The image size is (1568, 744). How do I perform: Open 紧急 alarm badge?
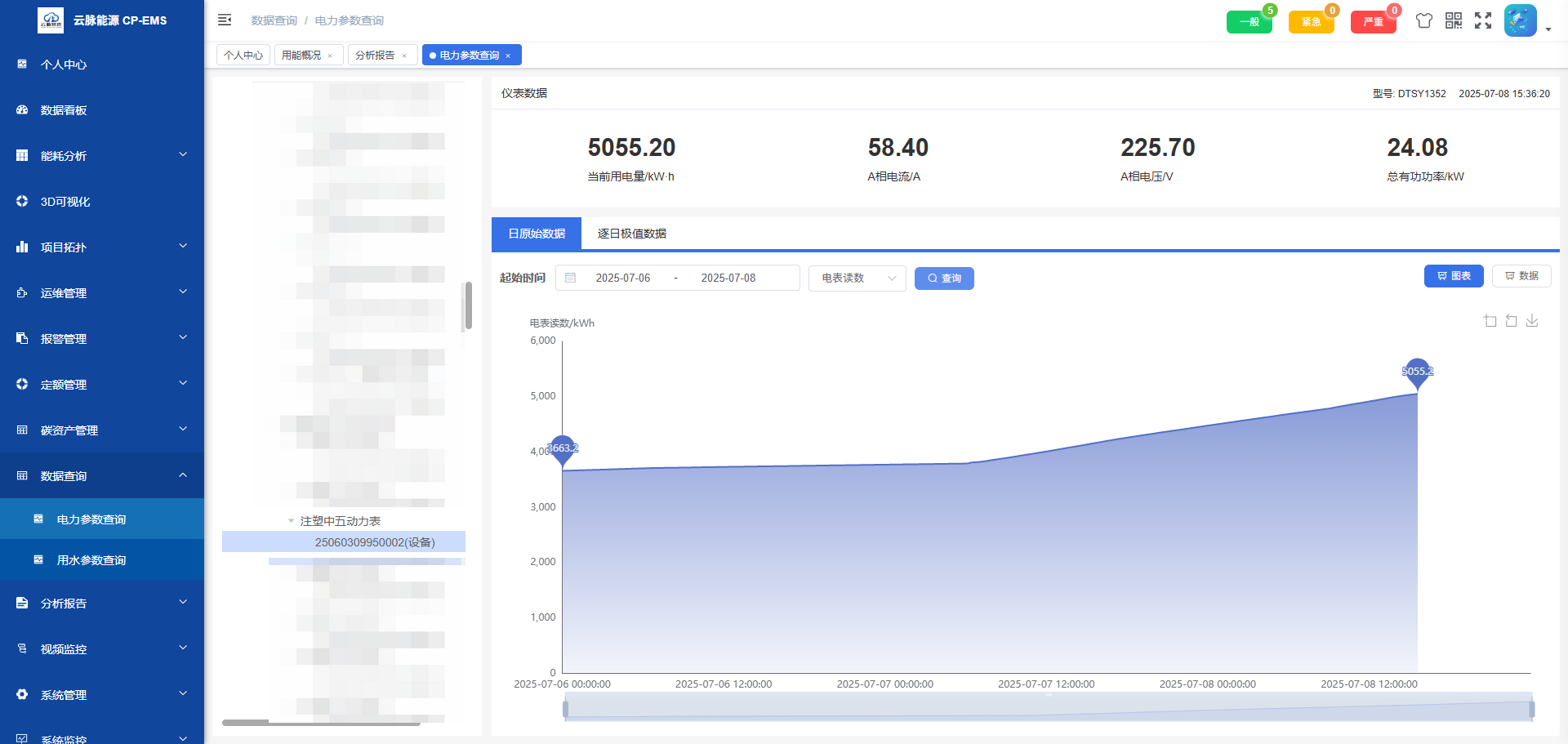point(1311,22)
